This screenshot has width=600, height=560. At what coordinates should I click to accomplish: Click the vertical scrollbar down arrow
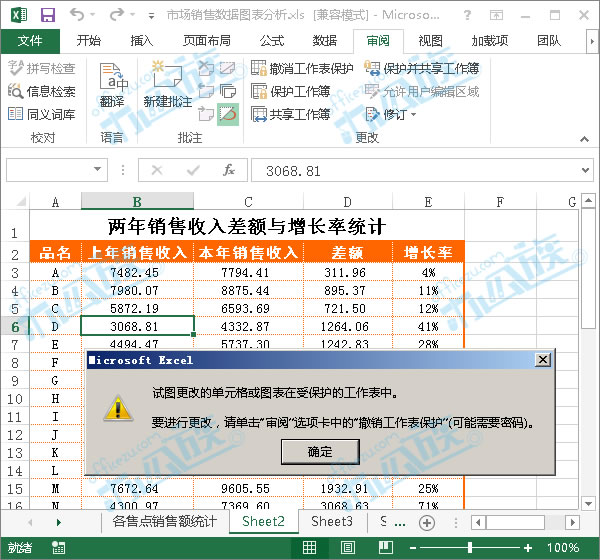(x=589, y=503)
